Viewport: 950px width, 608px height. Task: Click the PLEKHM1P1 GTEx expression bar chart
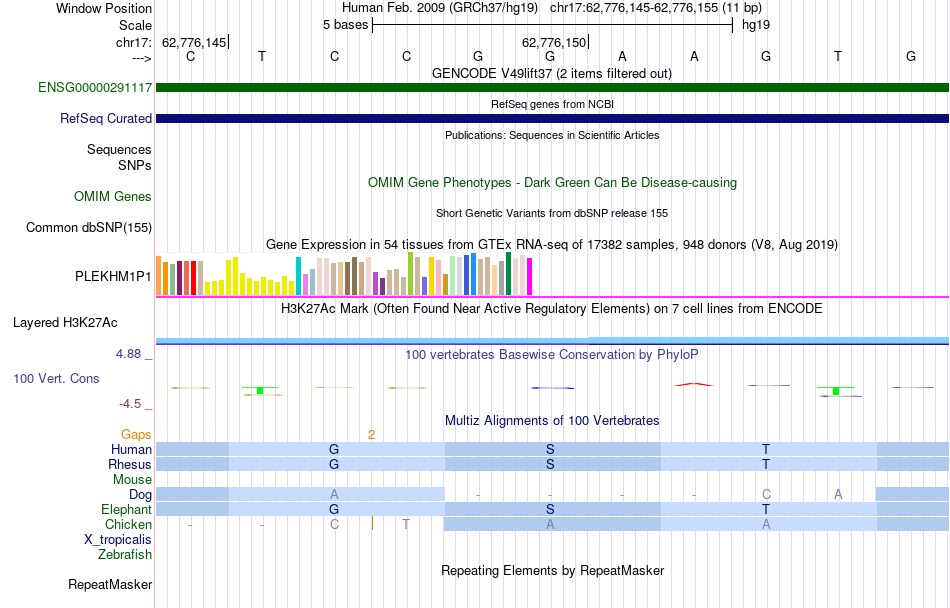click(x=344, y=274)
